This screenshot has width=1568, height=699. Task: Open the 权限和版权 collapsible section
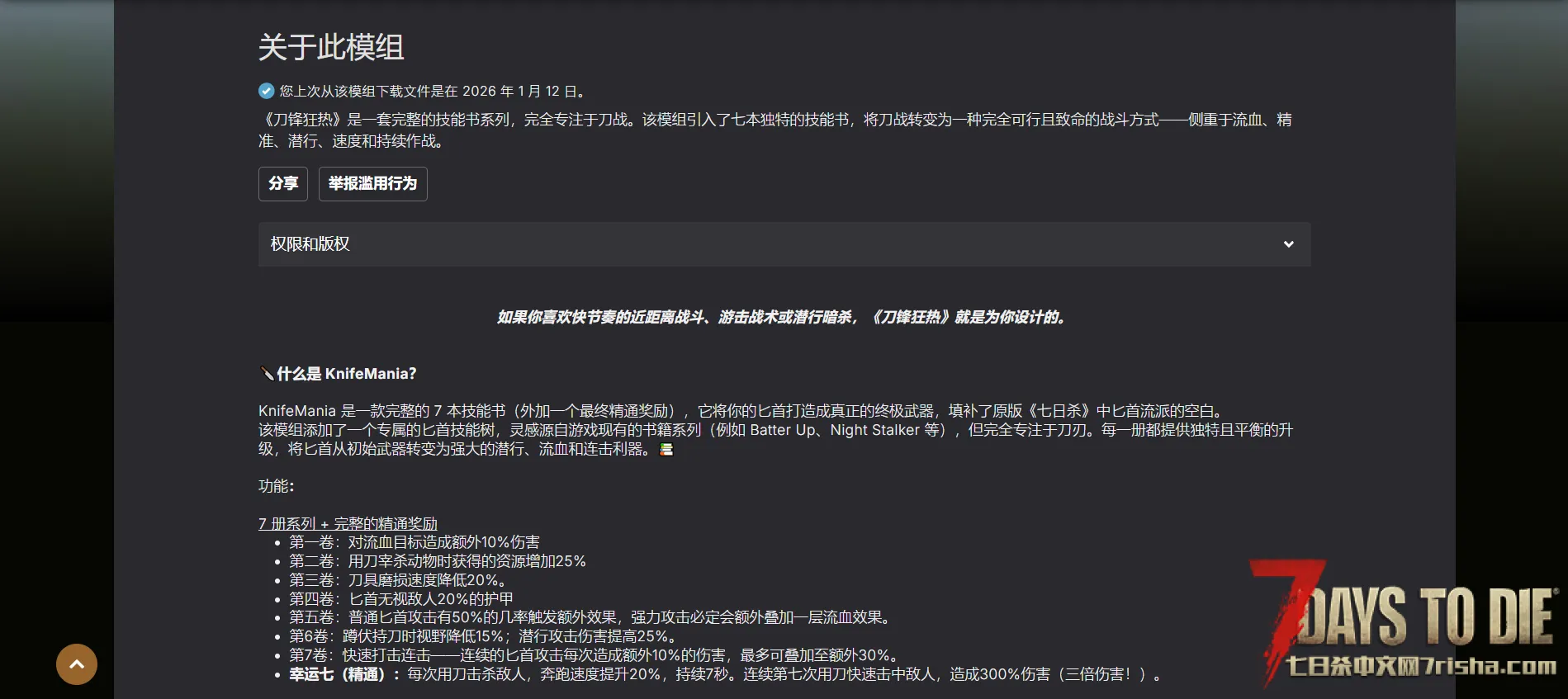(310, 244)
